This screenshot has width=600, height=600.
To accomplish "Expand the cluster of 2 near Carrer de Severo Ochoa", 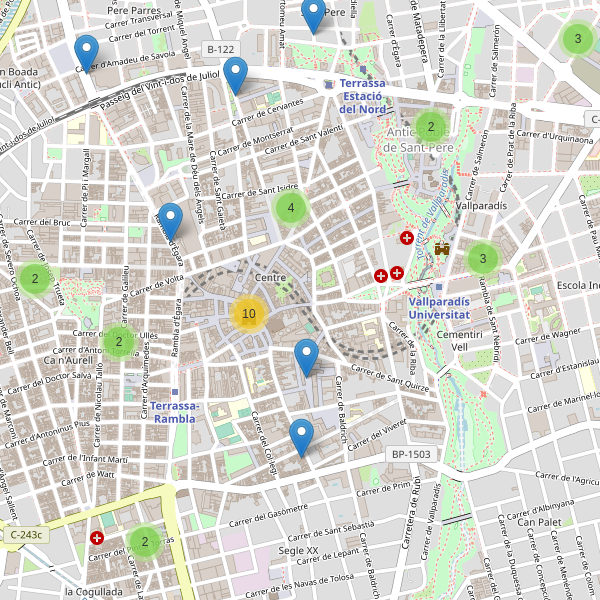I will [35, 279].
